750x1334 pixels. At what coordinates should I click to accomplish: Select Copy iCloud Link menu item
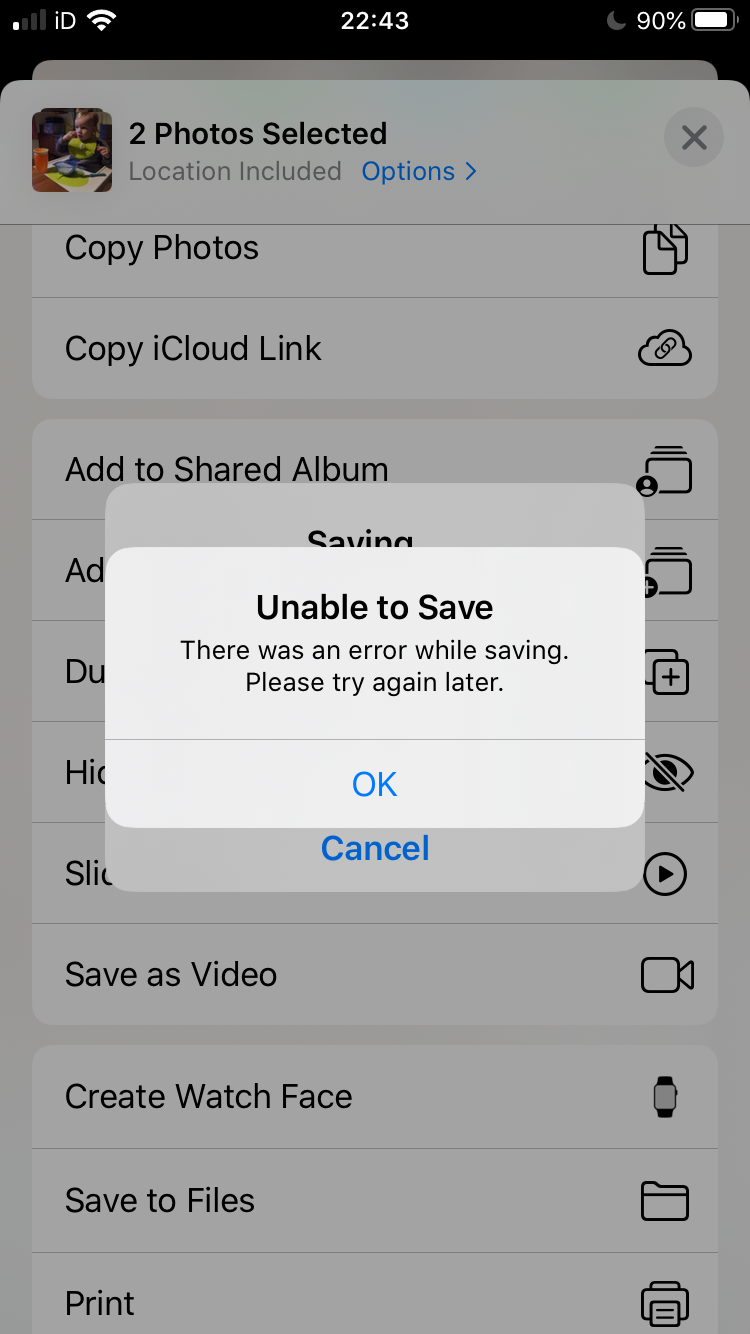[375, 349]
